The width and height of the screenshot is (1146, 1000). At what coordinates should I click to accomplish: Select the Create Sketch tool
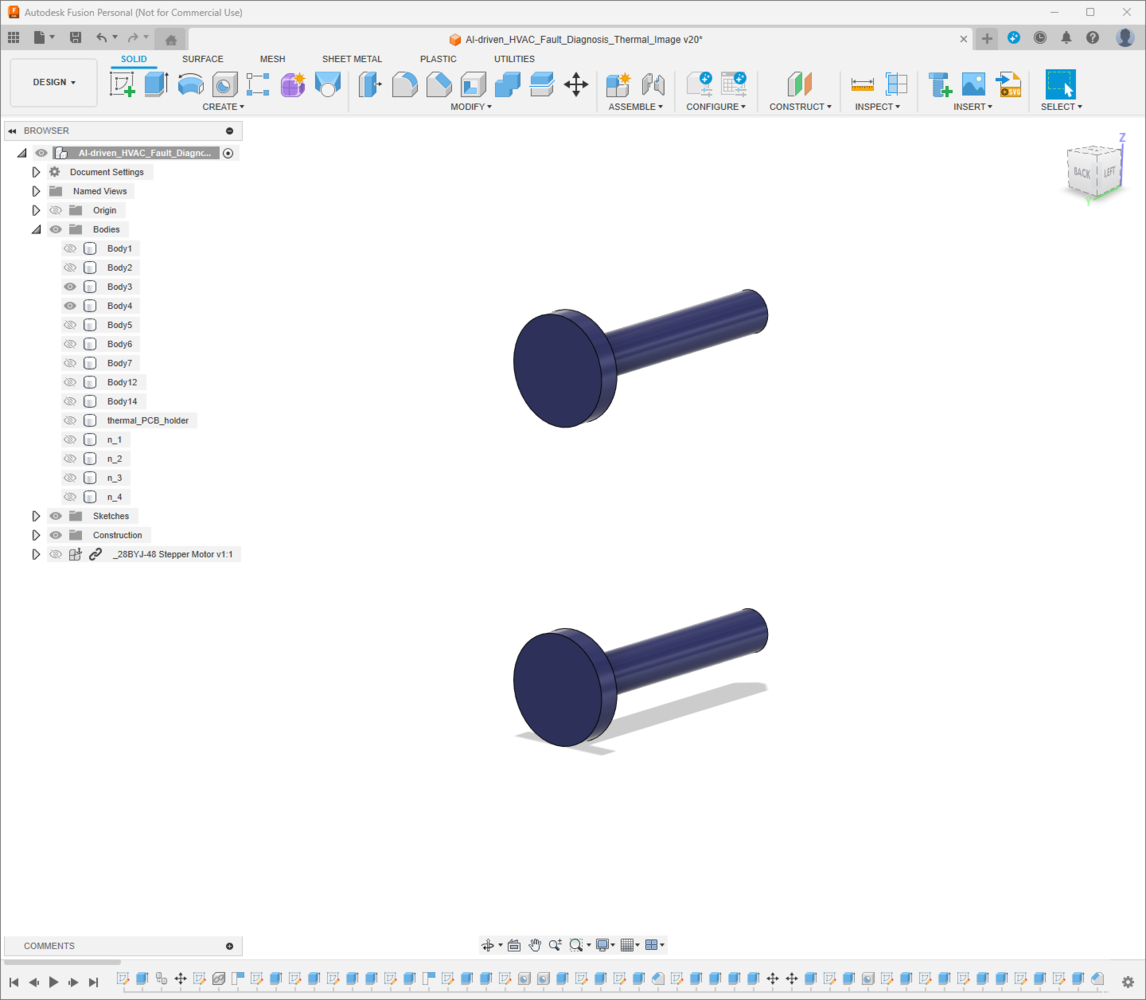(x=122, y=84)
